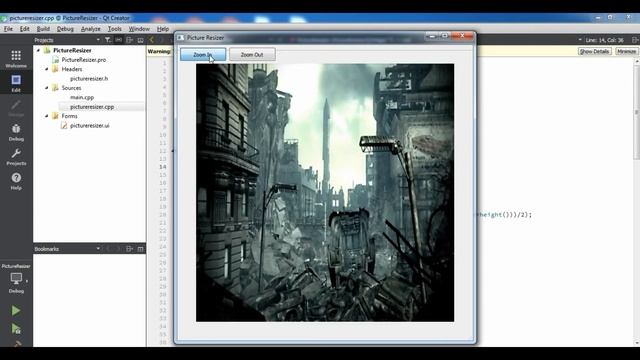Collapse the PictureResizer project root

pyautogui.click(x=38, y=50)
